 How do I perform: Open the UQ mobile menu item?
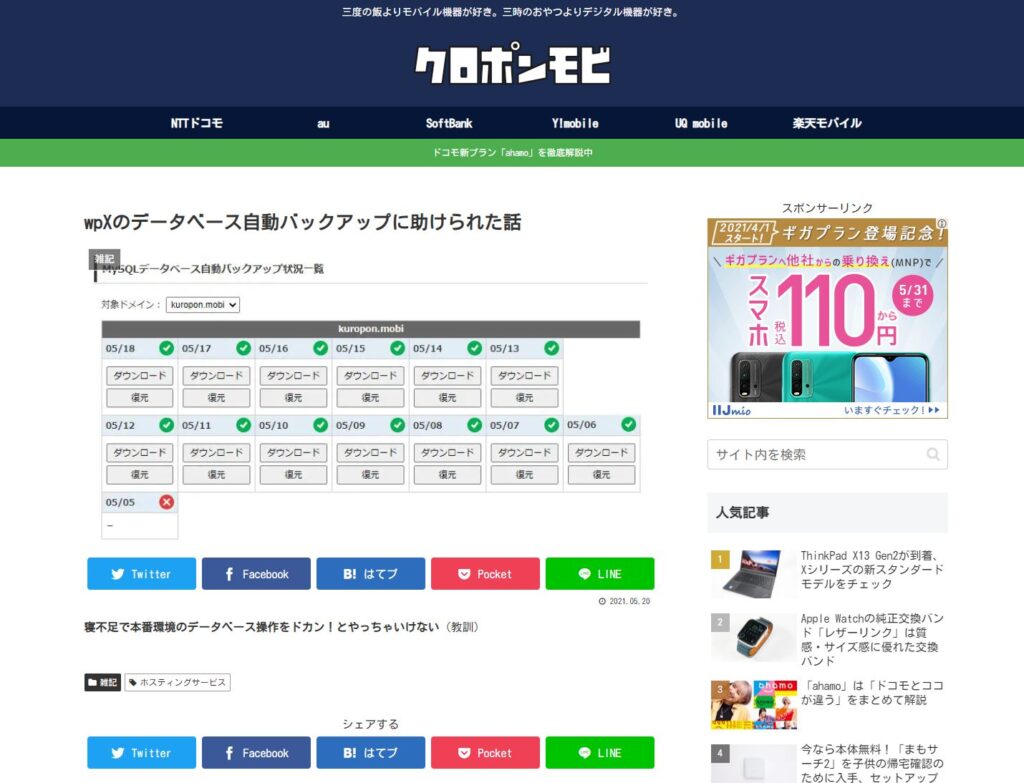tap(701, 123)
